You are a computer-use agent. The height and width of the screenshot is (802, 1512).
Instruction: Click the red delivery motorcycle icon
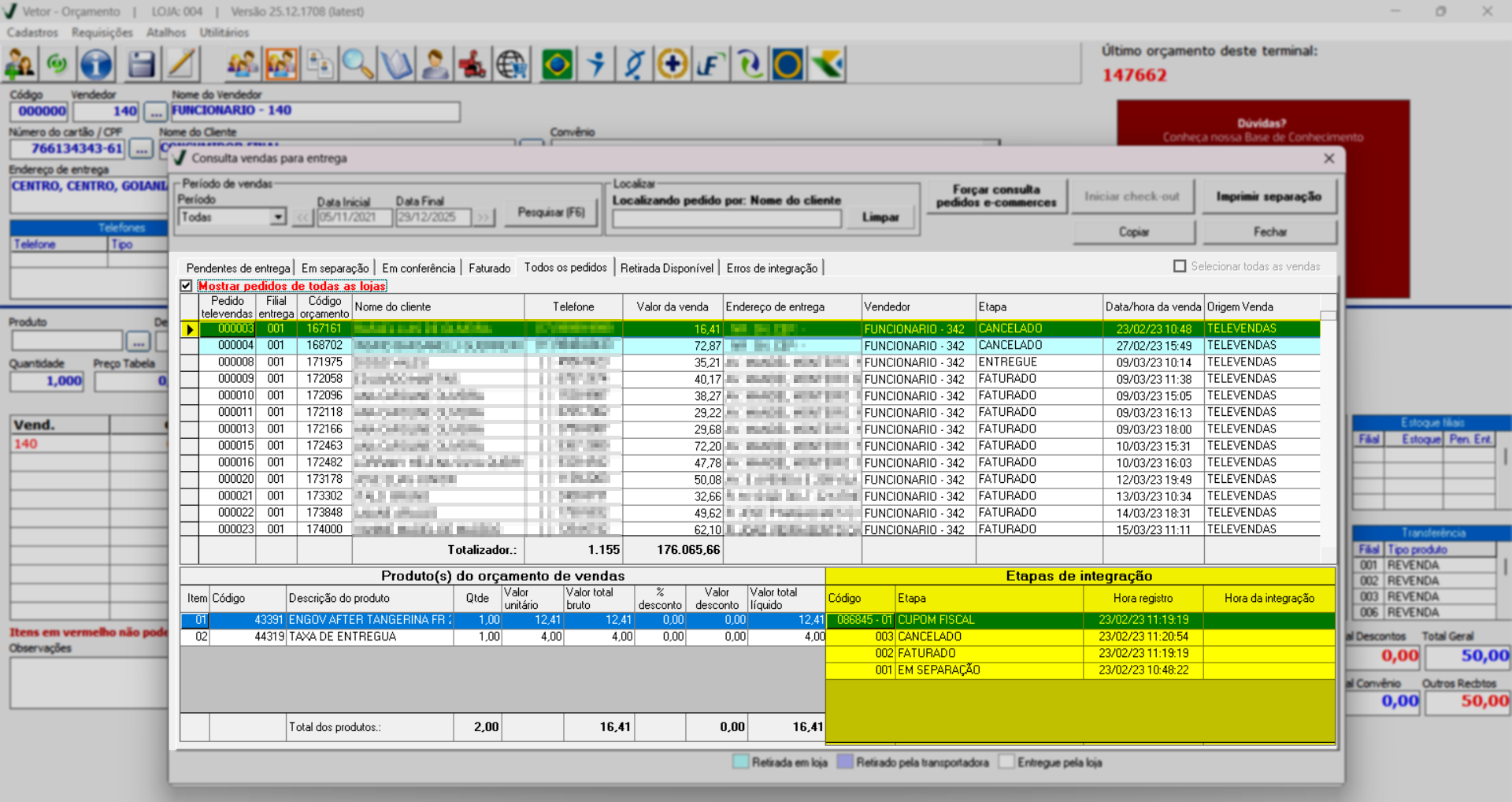coord(472,65)
